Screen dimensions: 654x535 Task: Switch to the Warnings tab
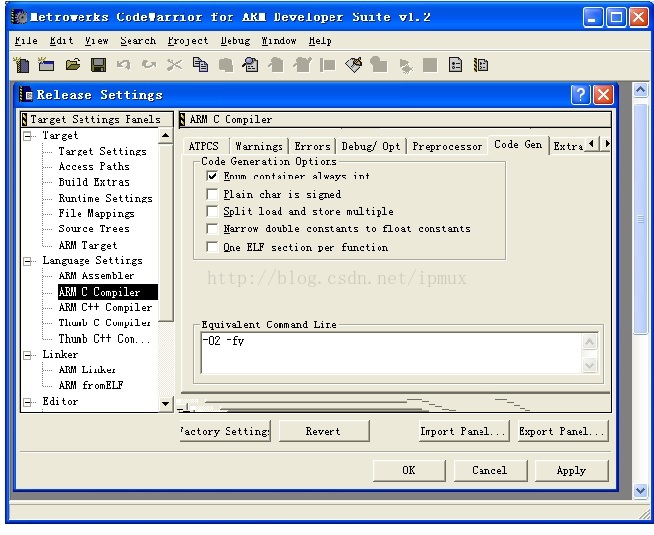pos(259,146)
